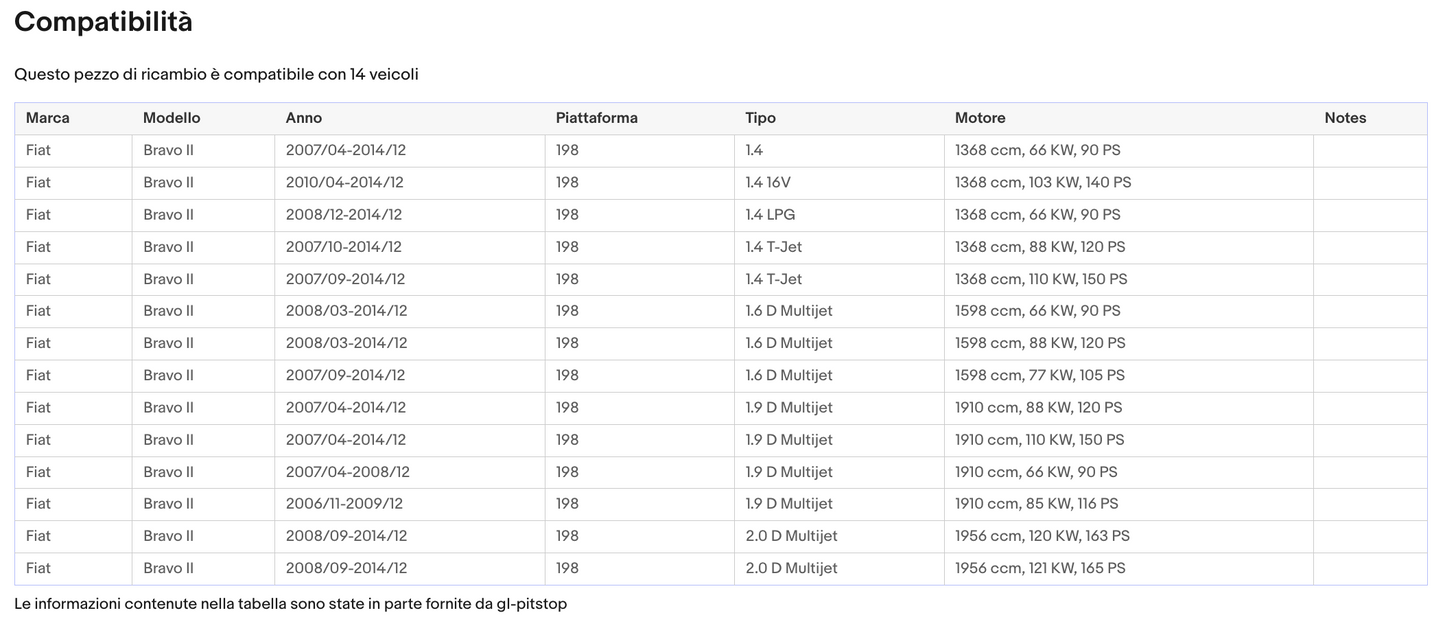Click the Piattaforma column header
1445x626 pixels.
point(596,118)
